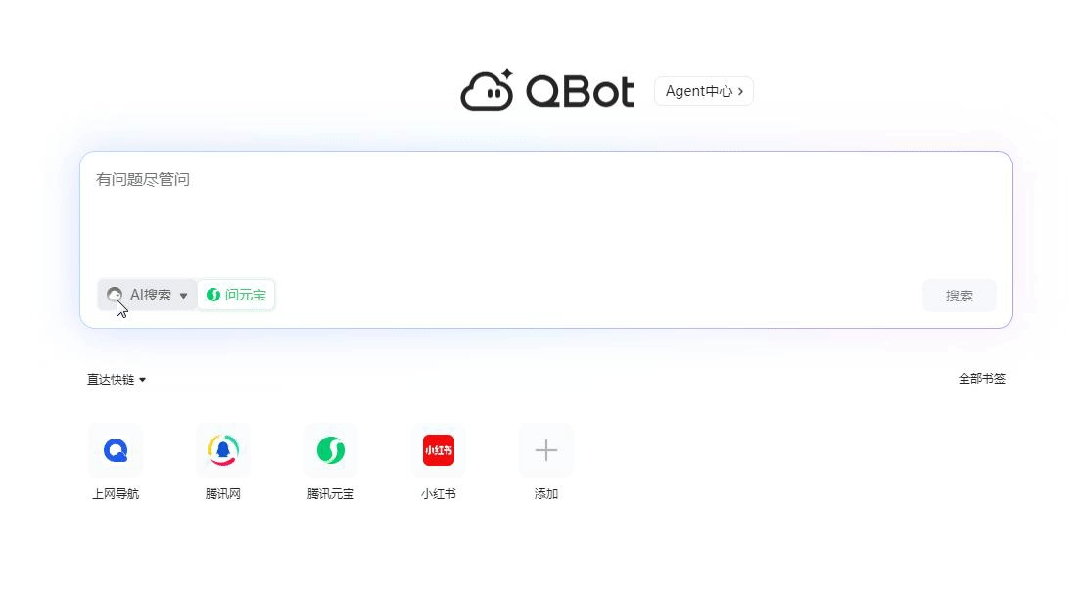Click the QBot cloud logo
The height and width of the screenshot is (601, 1079).
point(487,90)
